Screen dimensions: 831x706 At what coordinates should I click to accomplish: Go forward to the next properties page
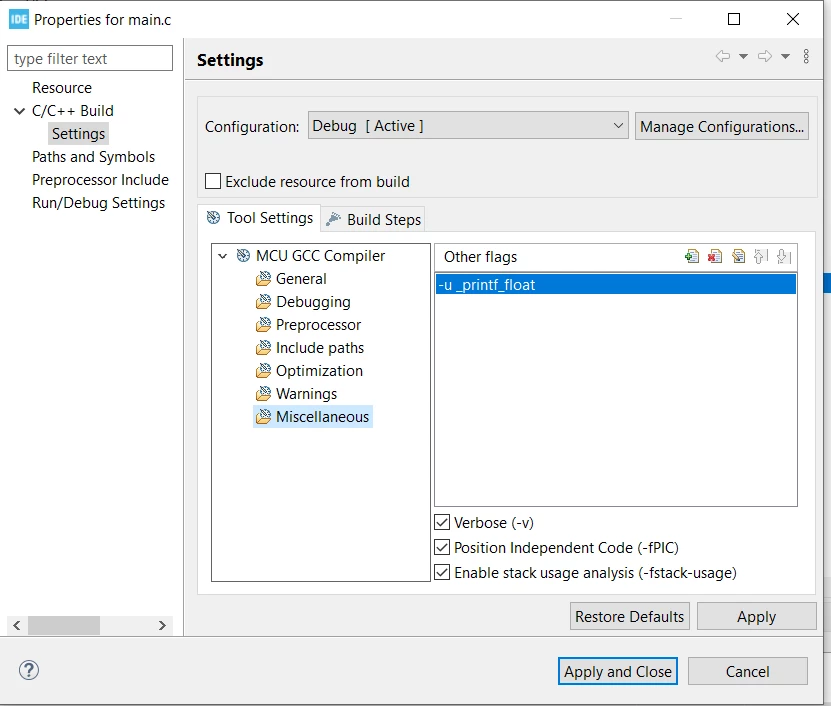coord(765,56)
